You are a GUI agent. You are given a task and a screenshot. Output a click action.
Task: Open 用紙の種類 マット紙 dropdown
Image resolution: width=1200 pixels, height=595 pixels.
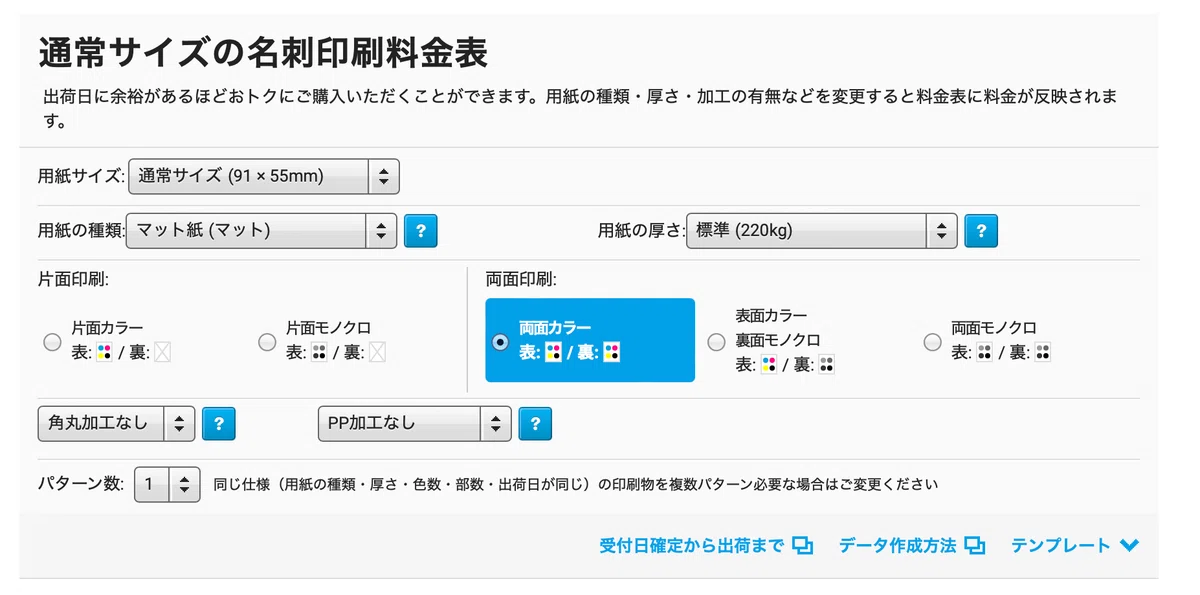pyautogui.click(x=261, y=231)
